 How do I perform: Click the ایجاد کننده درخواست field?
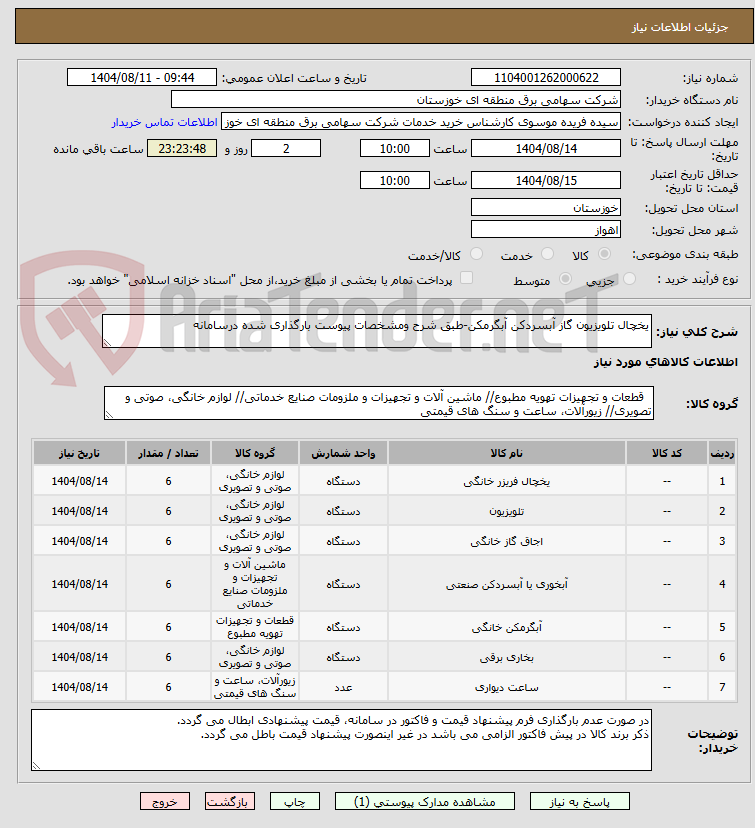click(x=421, y=122)
